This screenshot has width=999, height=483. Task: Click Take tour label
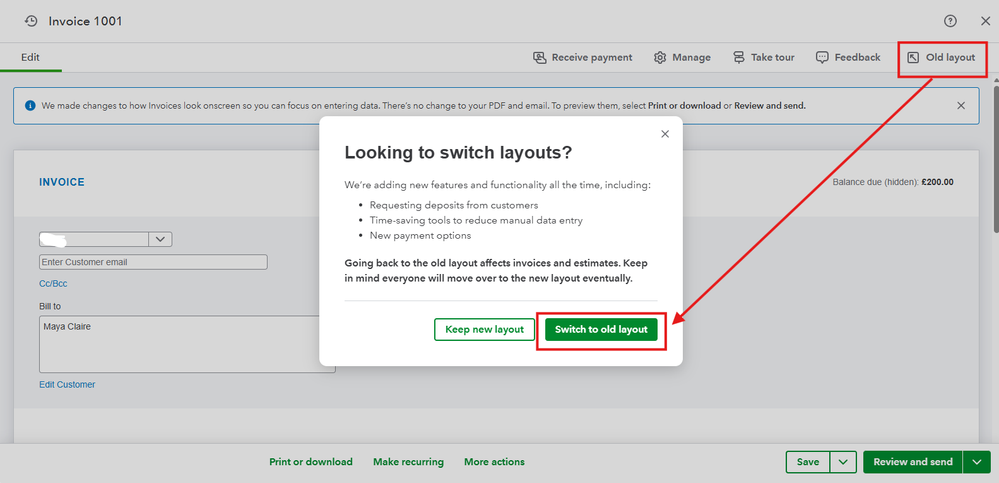[773, 57]
